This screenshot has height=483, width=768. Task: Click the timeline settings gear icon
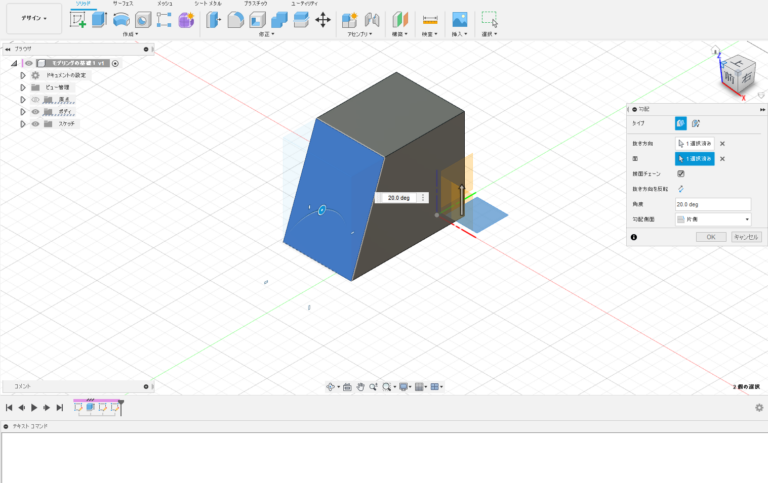tap(759, 408)
